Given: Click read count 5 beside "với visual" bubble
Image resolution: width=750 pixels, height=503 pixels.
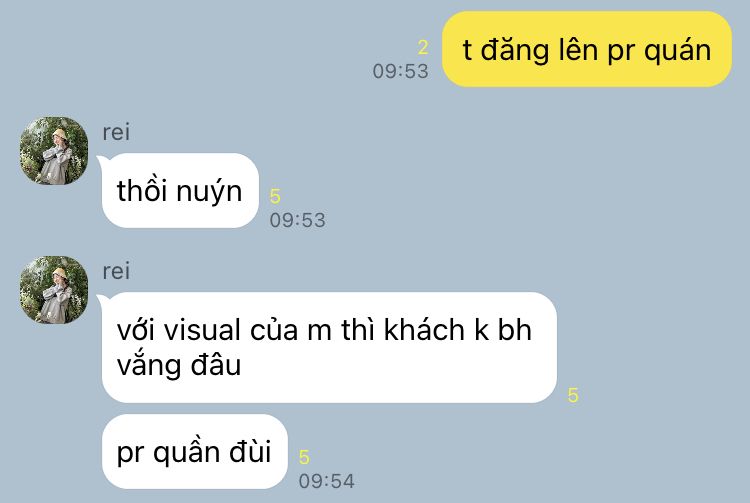Looking at the screenshot, I should click(x=573, y=395).
